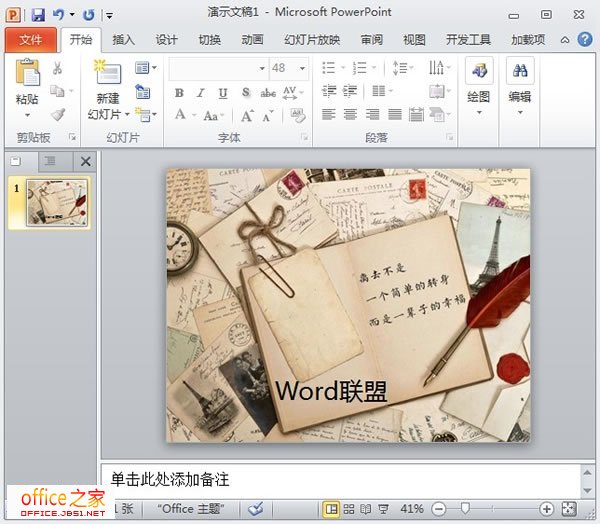Click the Redo icon

point(89,15)
